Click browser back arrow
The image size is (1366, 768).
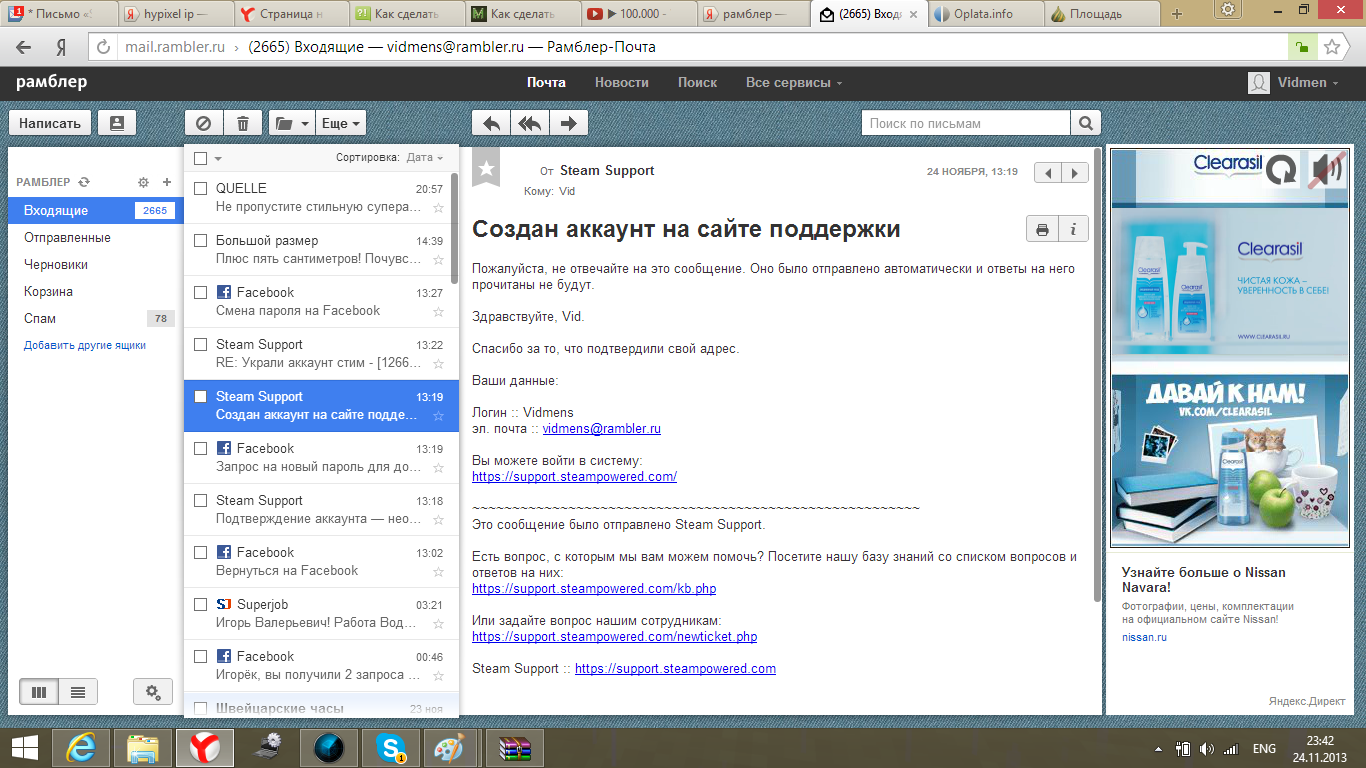[24, 47]
